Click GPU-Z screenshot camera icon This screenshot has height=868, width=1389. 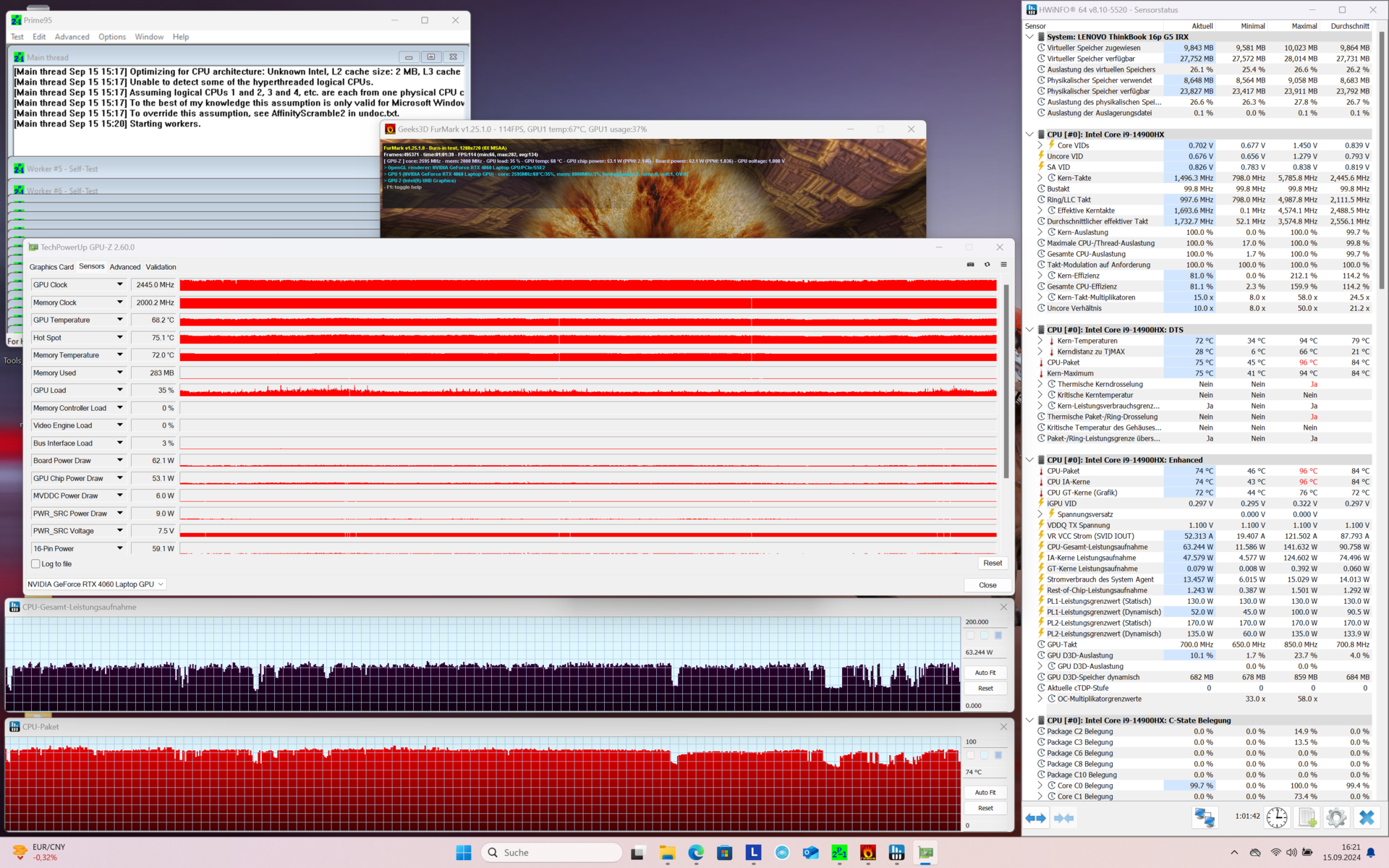coord(970,265)
